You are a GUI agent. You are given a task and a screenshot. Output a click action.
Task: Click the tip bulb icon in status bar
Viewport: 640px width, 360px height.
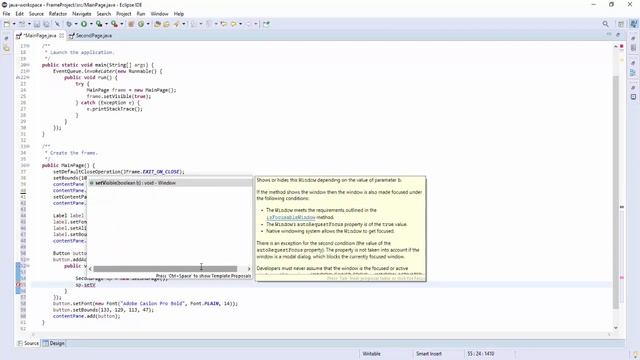tap(635, 354)
